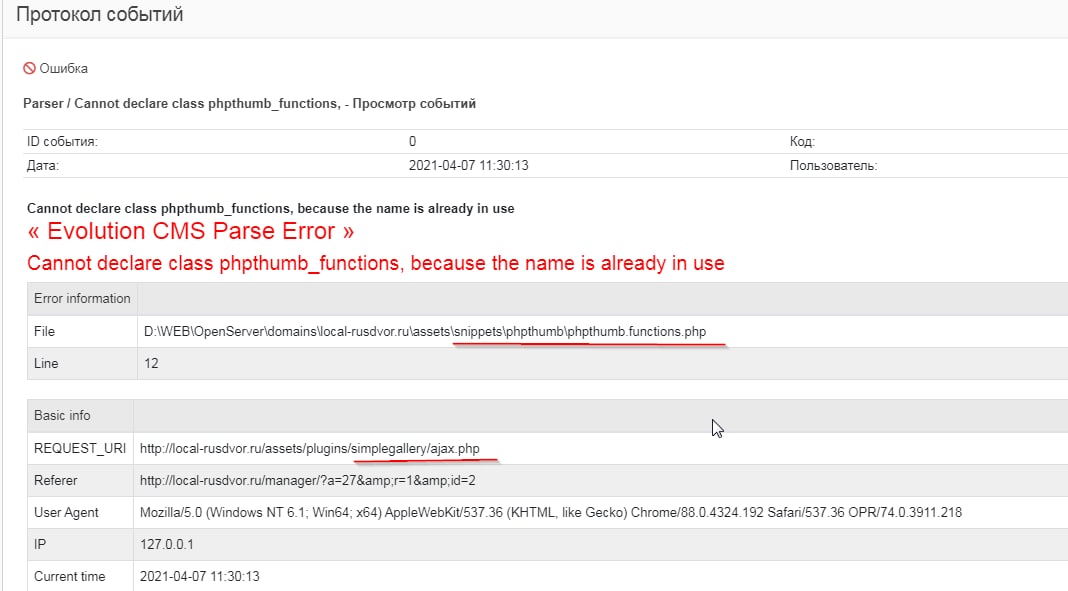
Task: Select the Referer label
Action: 56,481
